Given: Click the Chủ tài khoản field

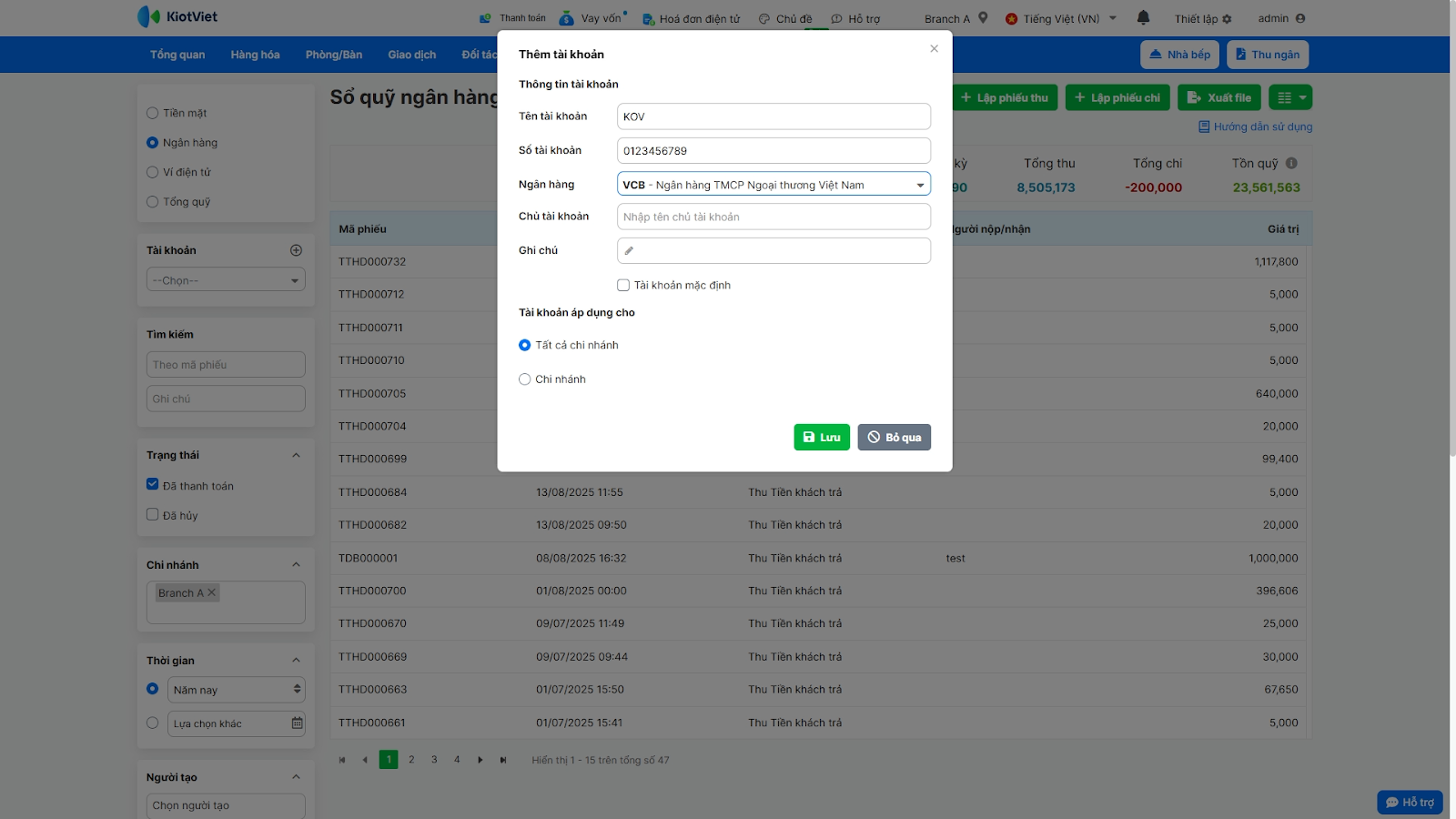Looking at the screenshot, I should click(x=773, y=217).
